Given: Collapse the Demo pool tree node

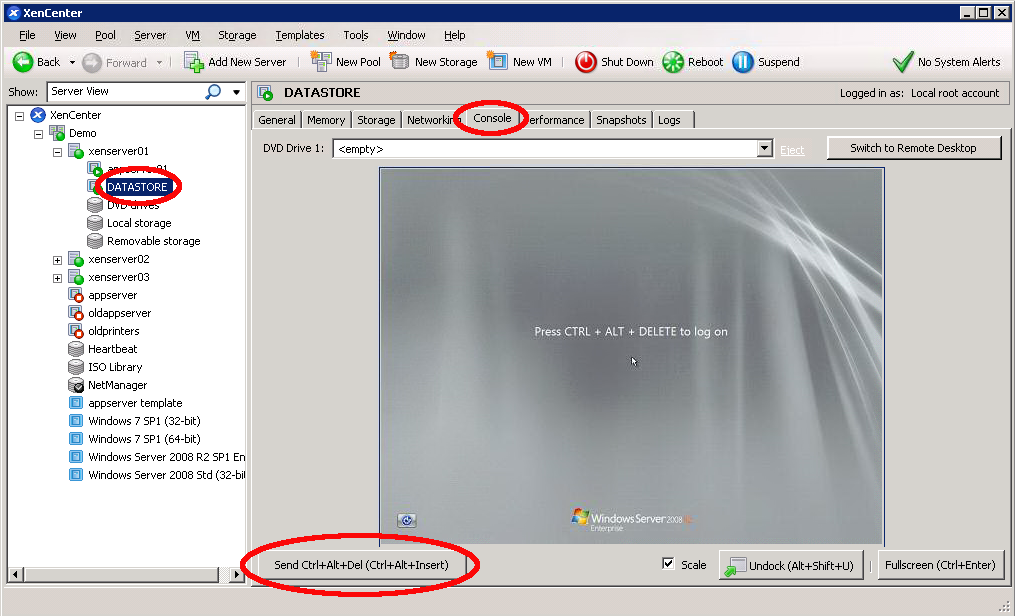Looking at the screenshot, I should 38,135.
